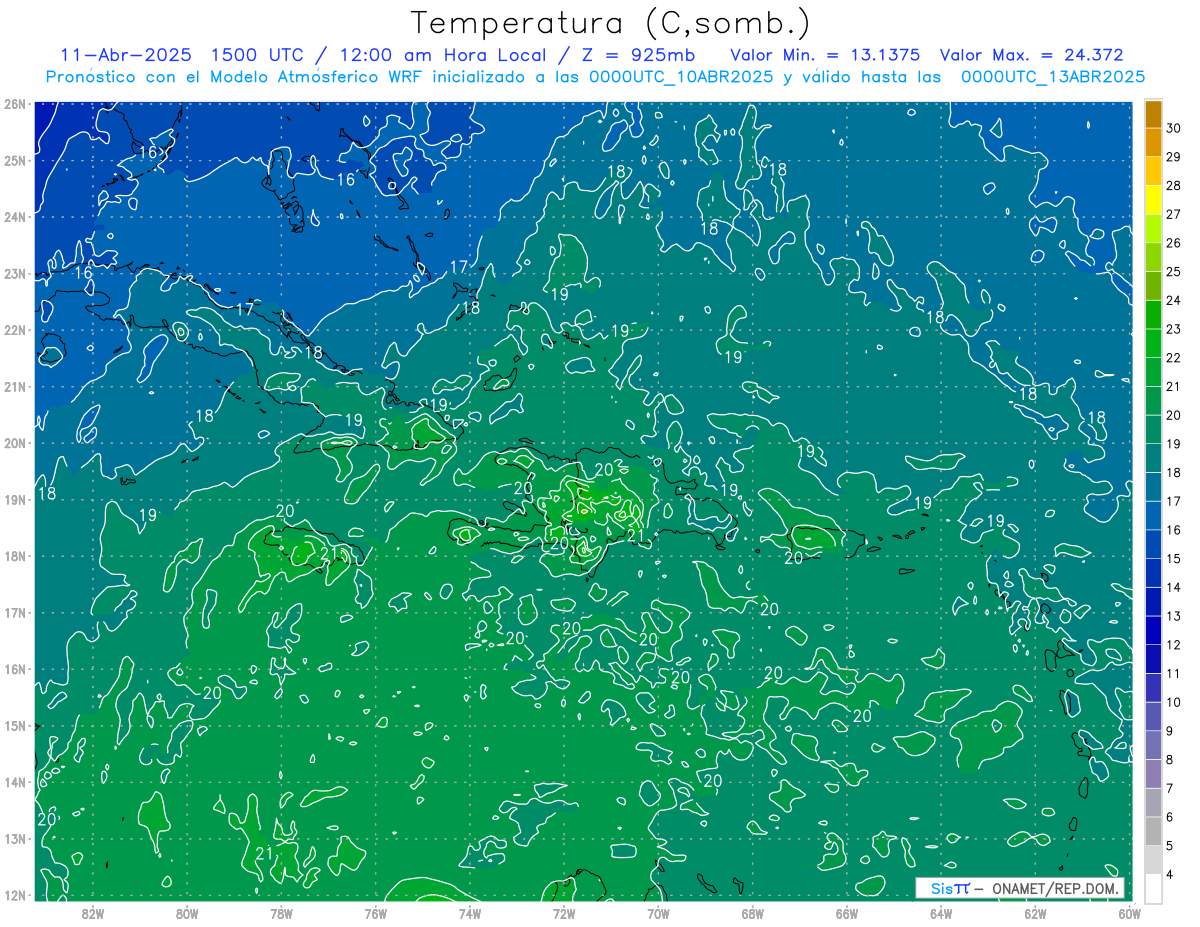Click the 14N latitude label
Screen dimensions: 1200x927
point(14,782)
